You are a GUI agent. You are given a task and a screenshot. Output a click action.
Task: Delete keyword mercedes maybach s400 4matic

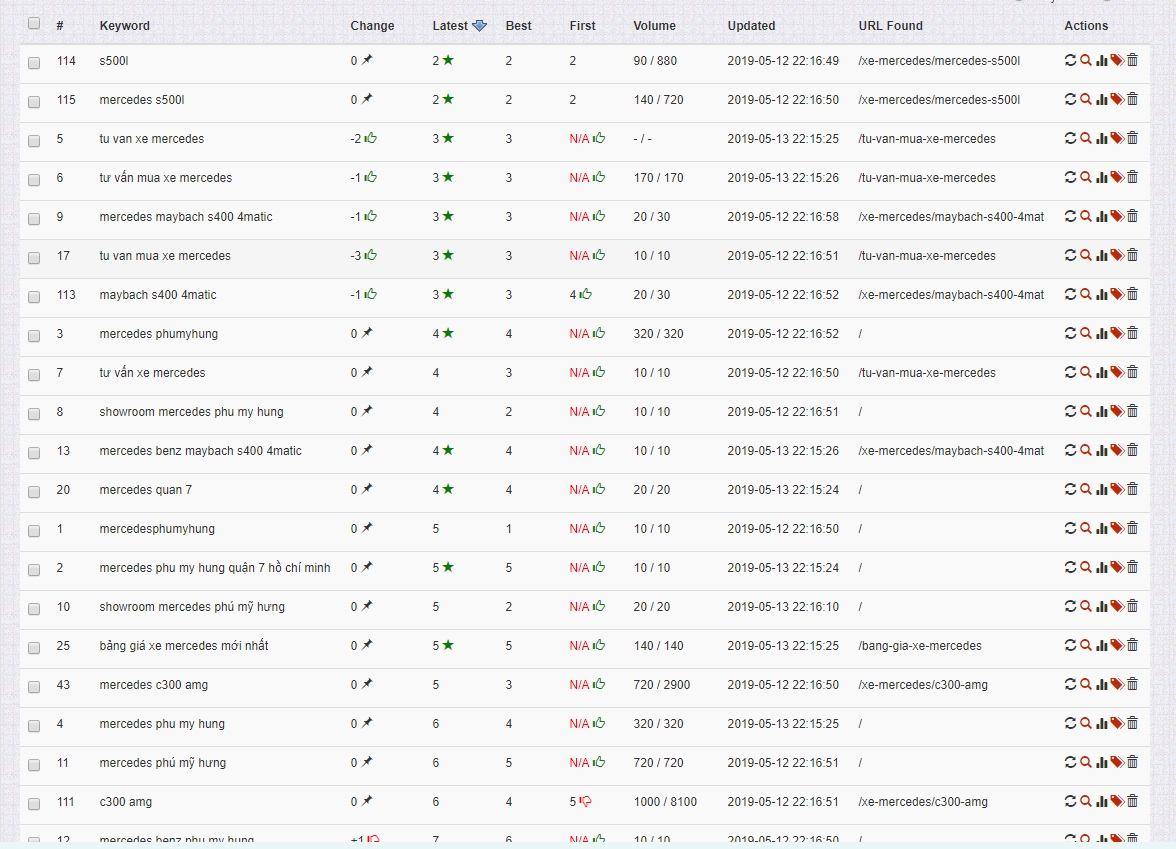tap(1132, 217)
